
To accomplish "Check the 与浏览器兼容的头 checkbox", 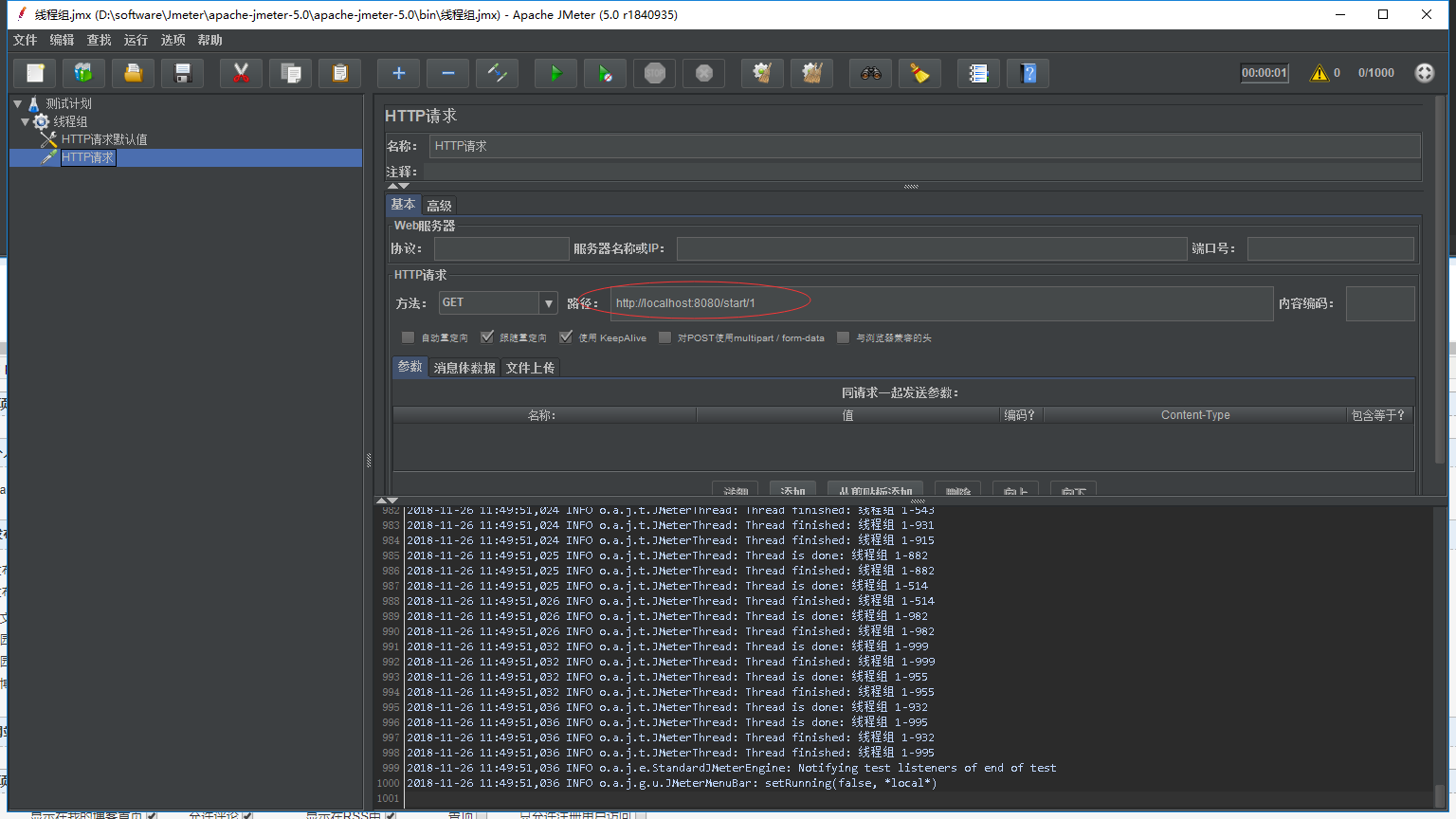I will pyautogui.click(x=843, y=337).
